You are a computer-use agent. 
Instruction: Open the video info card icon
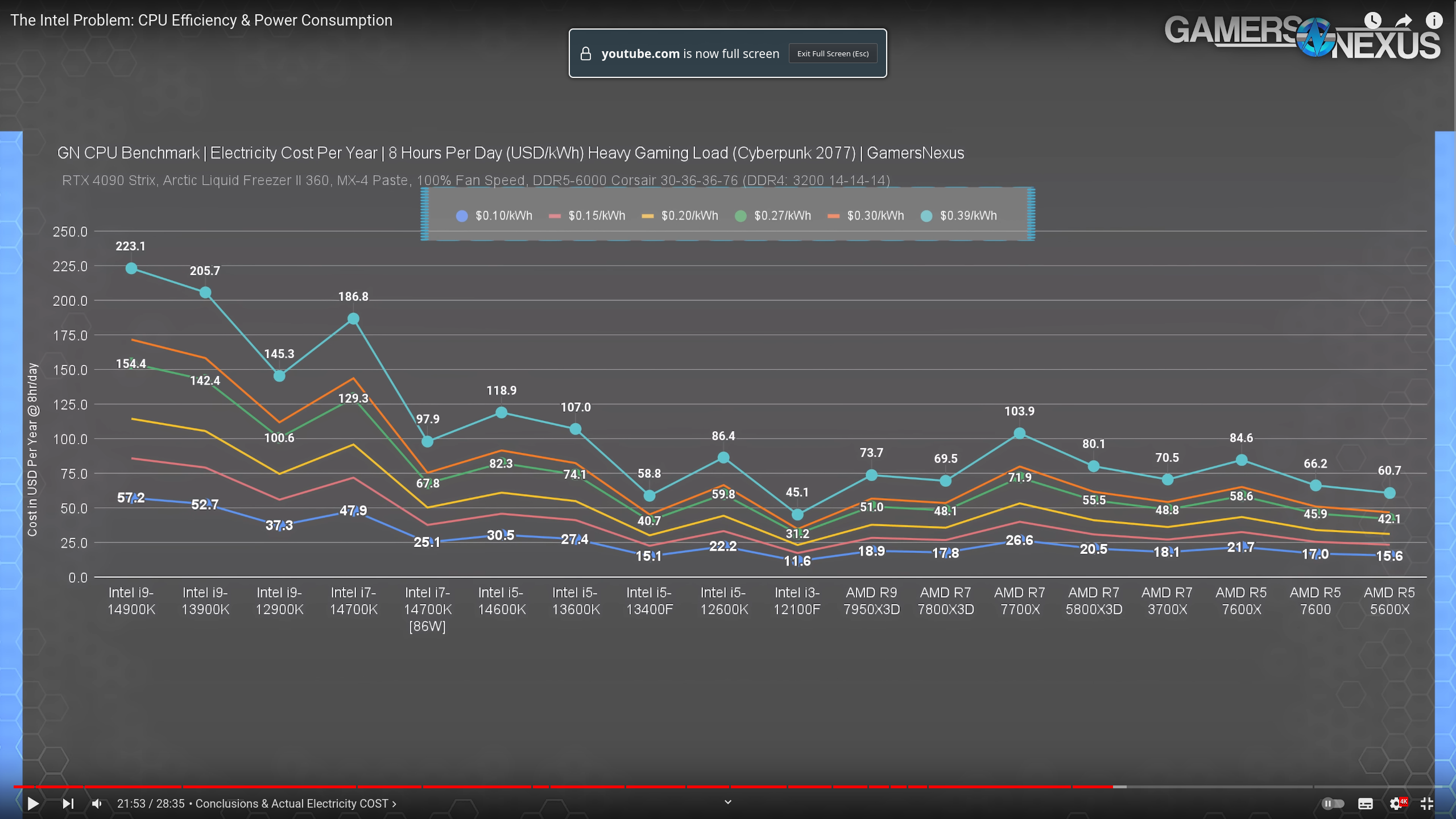tap(1434, 20)
